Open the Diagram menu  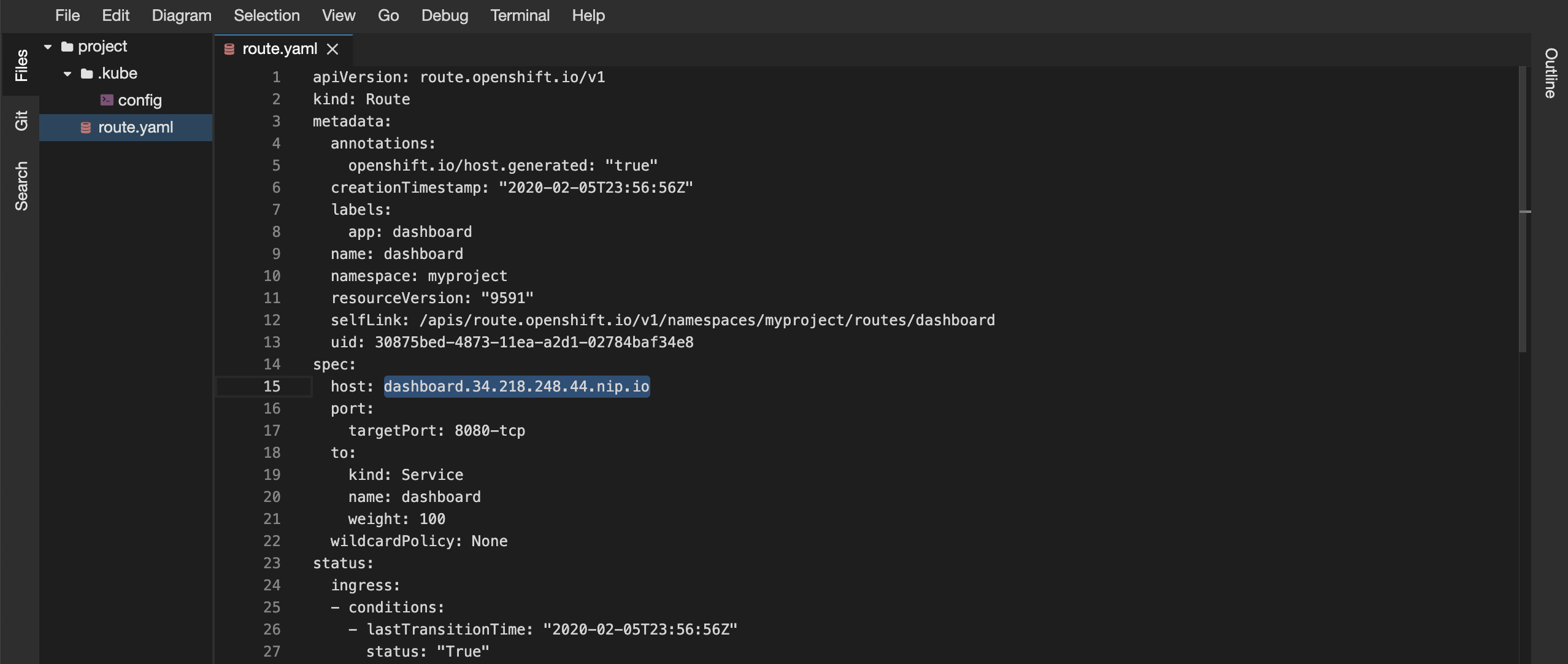pyautogui.click(x=182, y=15)
